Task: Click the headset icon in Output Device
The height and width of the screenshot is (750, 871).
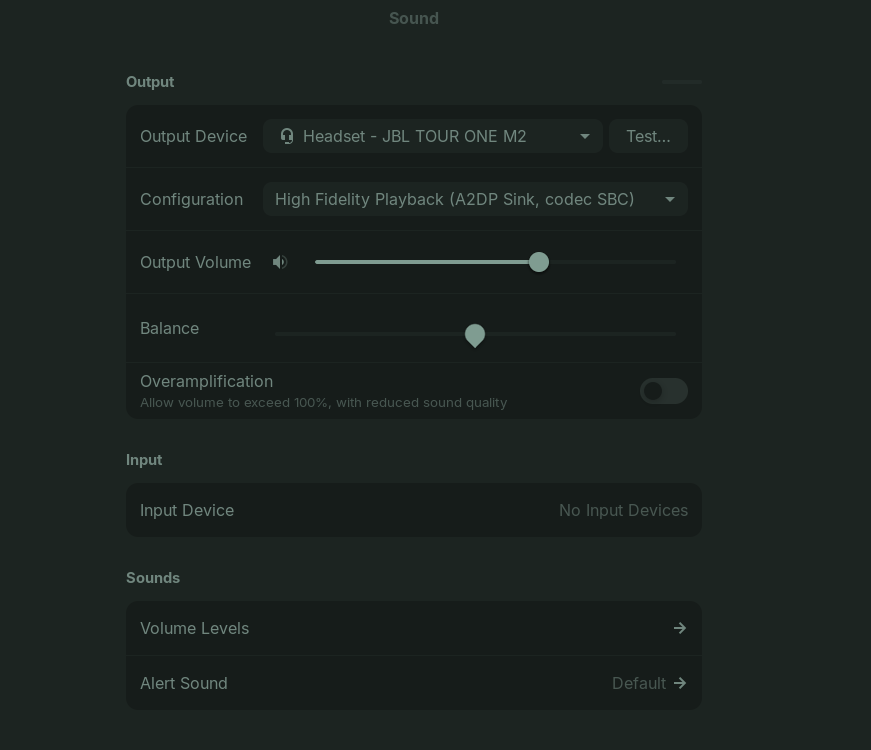Action: coord(287,136)
